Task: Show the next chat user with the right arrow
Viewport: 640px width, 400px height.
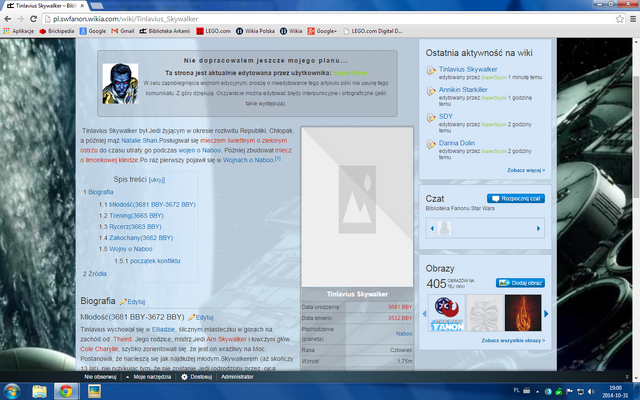Action: click(538, 229)
